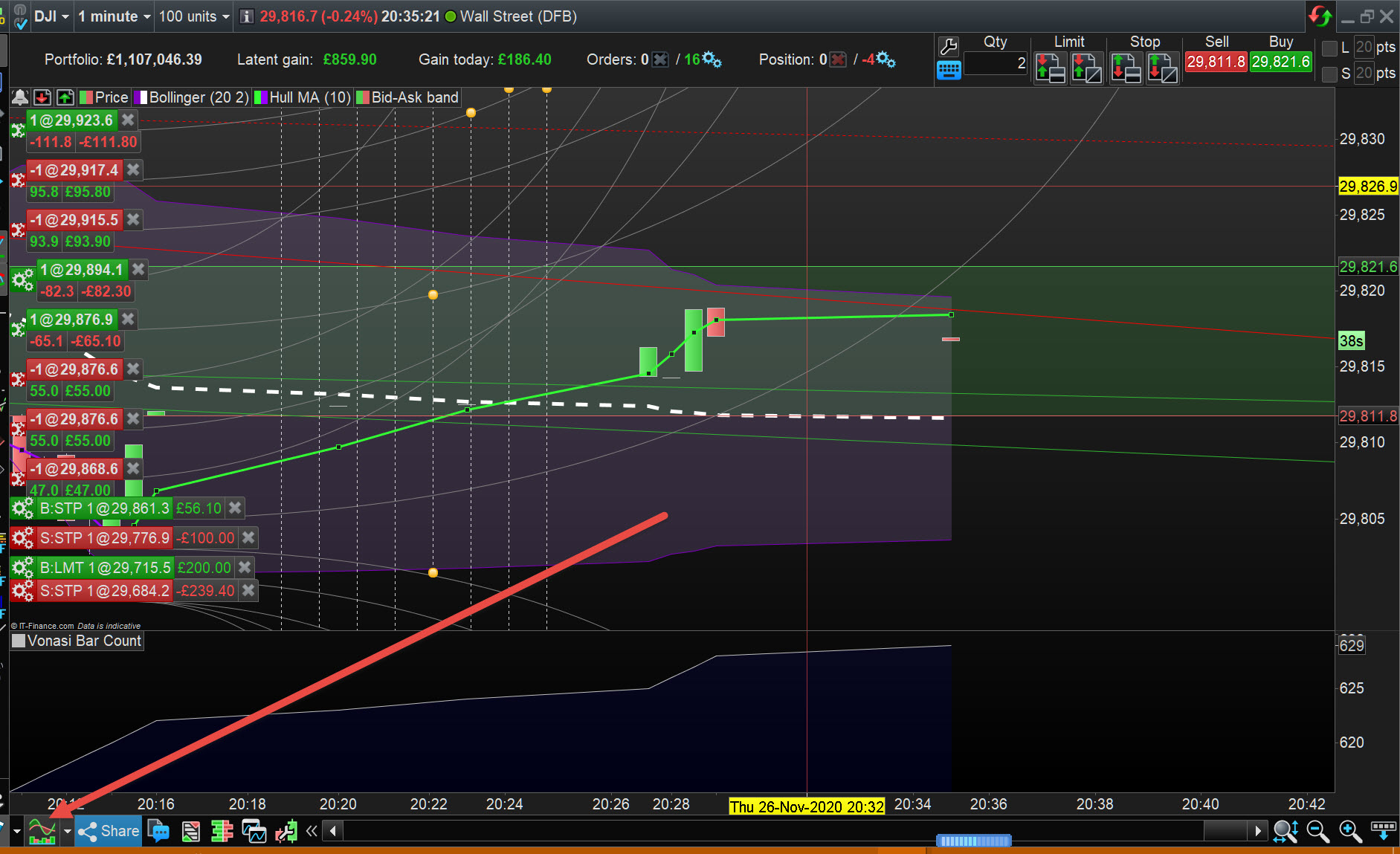Open Bollinger (20 2) indicator settings
Viewport: 1400px width, 854px height.
[x=192, y=97]
